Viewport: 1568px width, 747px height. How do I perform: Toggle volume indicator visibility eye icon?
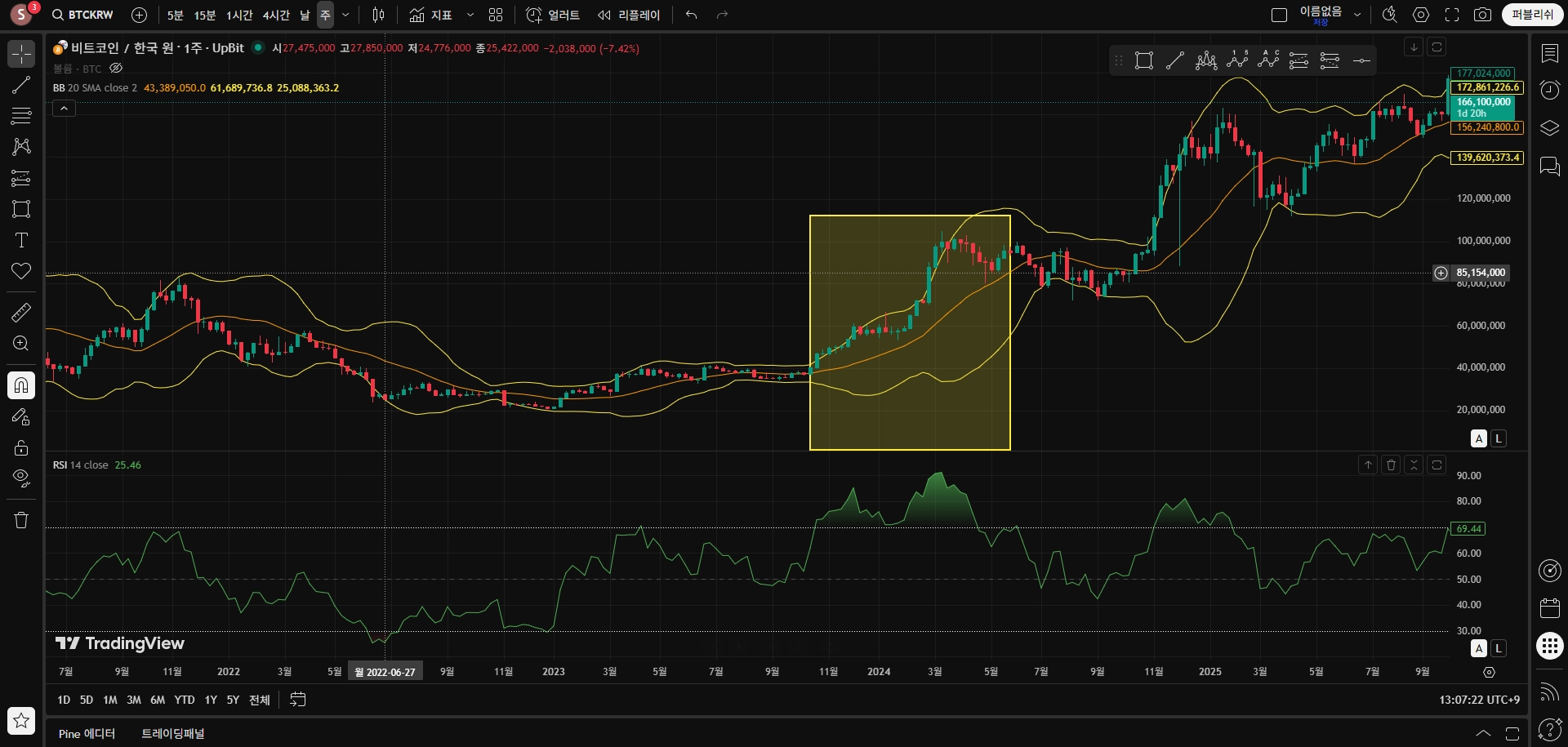(116, 69)
